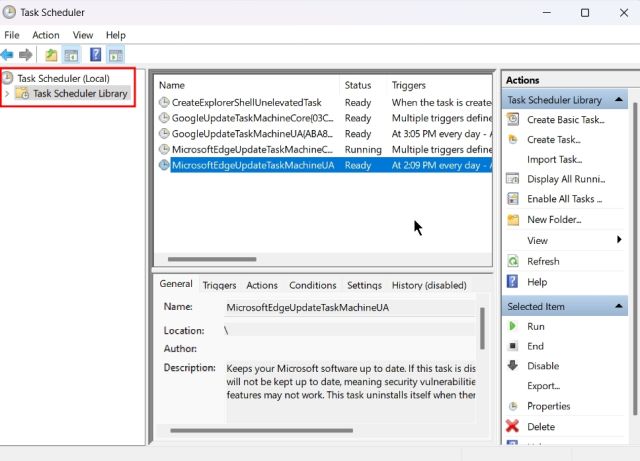Screen dimensions: 640x461
Task: Click the task list horizontal scrollbar
Action: coord(212,259)
